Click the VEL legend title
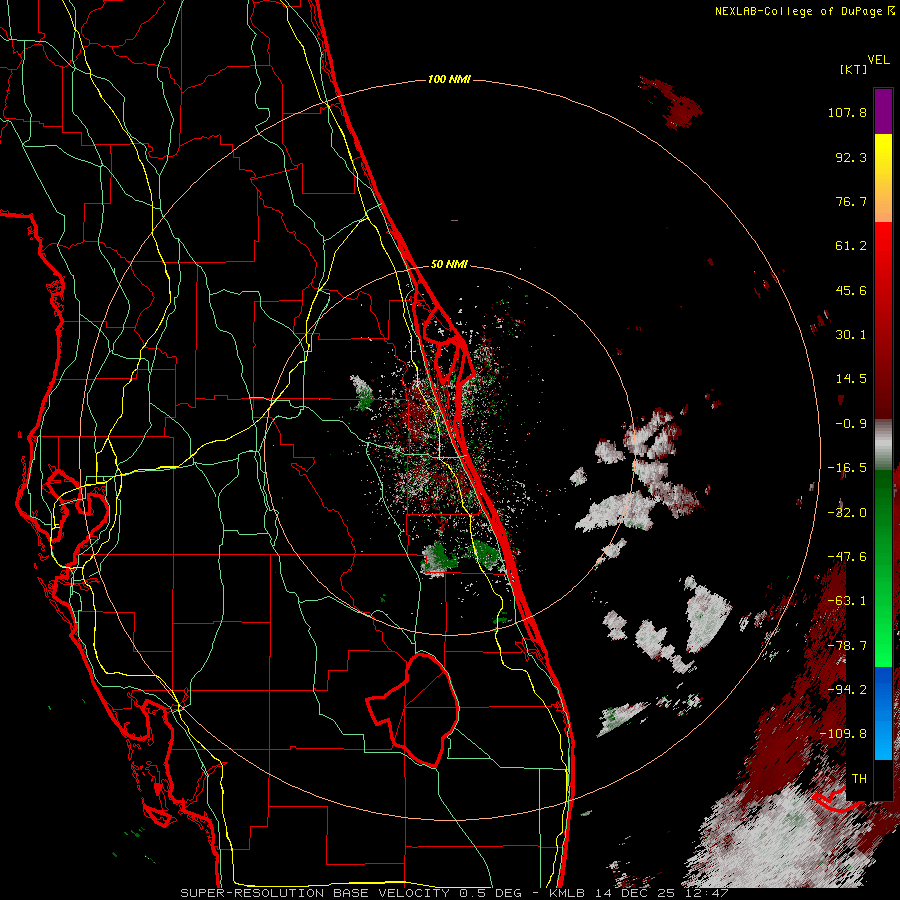The width and height of the screenshot is (900, 900). [x=878, y=60]
